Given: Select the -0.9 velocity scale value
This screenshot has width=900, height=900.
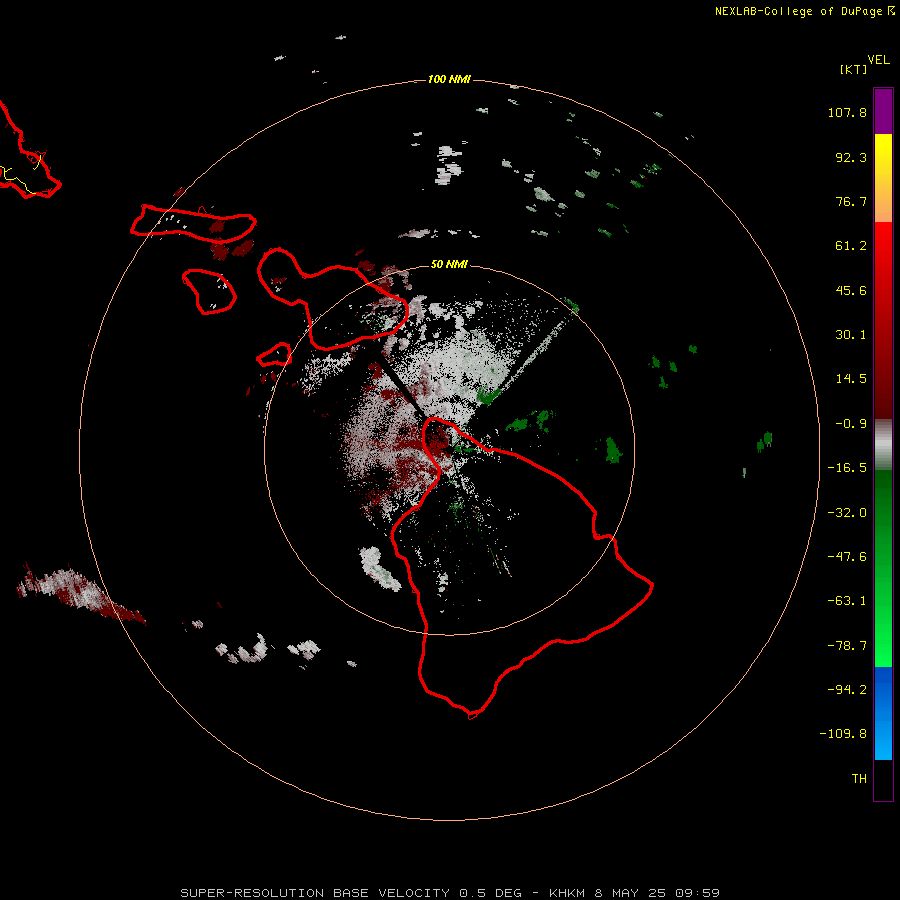Looking at the screenshot, I should tap(851, 424).
